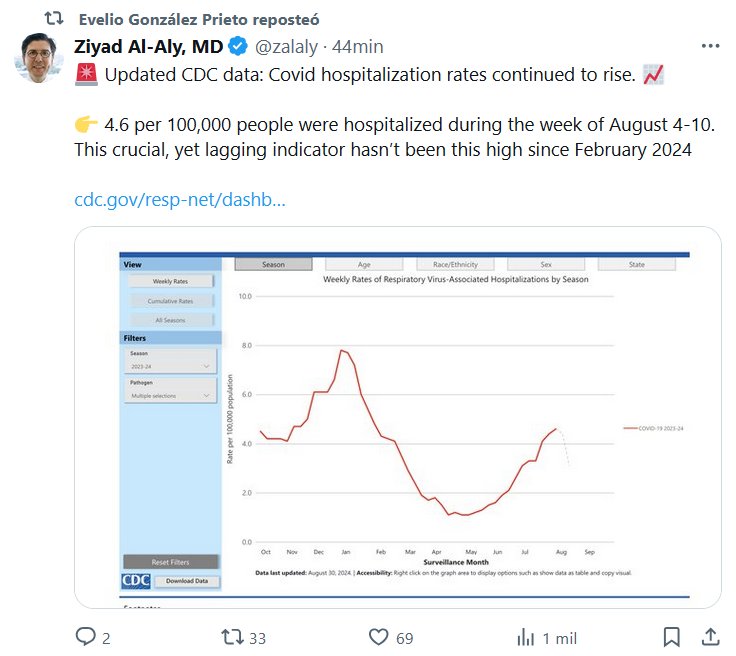Open the three-dot more options menu
The image size is (736, 656).
coord(709,46)
